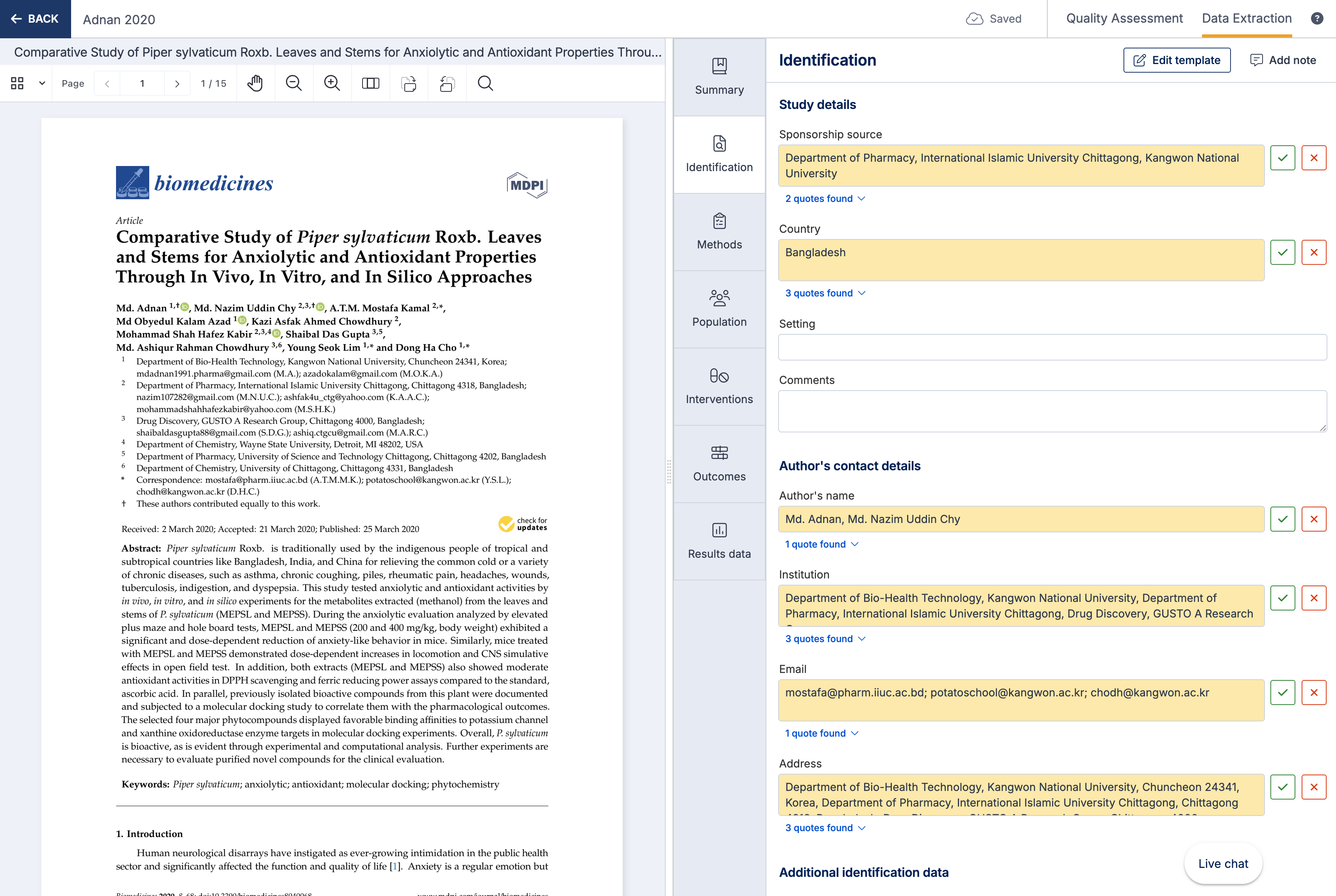Click the Author's name field
Screen dimensions: 1336x896
(x=1021, y=519)
